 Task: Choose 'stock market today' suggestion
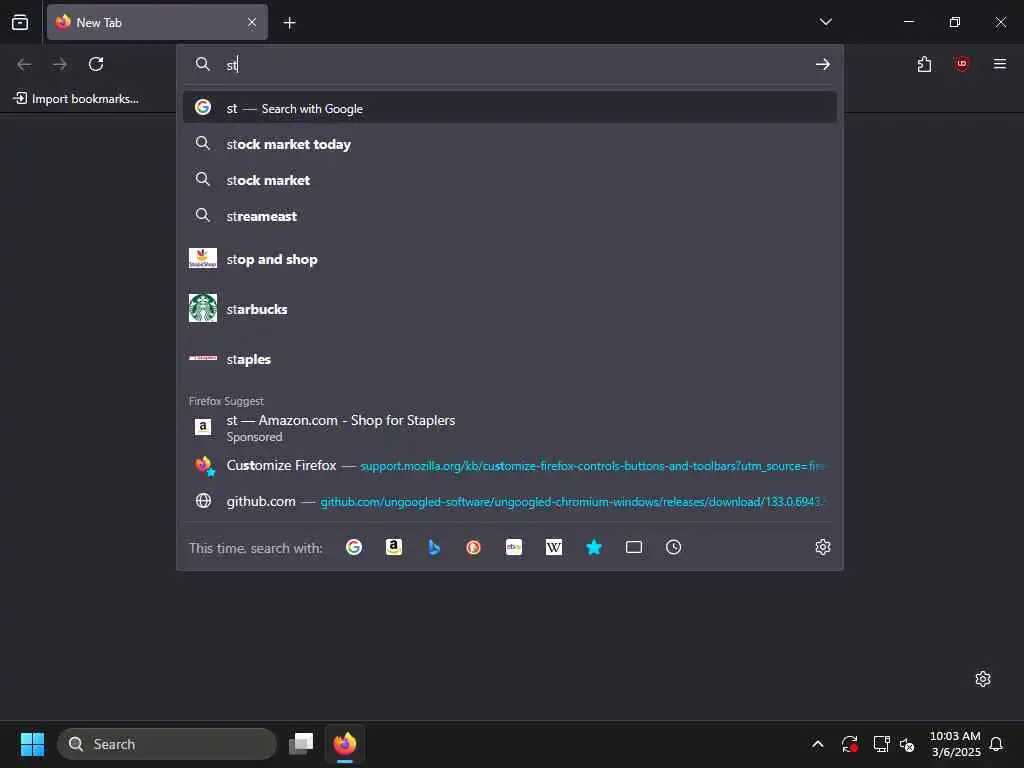(509, 144)
